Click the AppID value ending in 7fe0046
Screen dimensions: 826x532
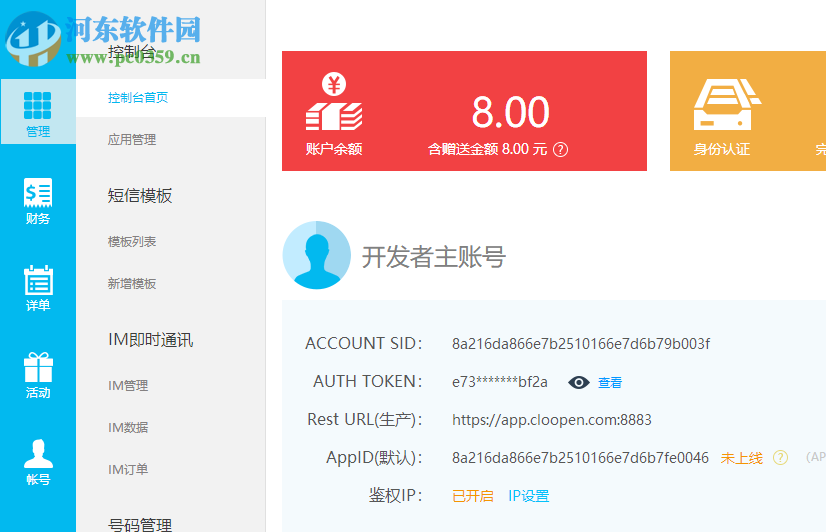pos(580,458)
